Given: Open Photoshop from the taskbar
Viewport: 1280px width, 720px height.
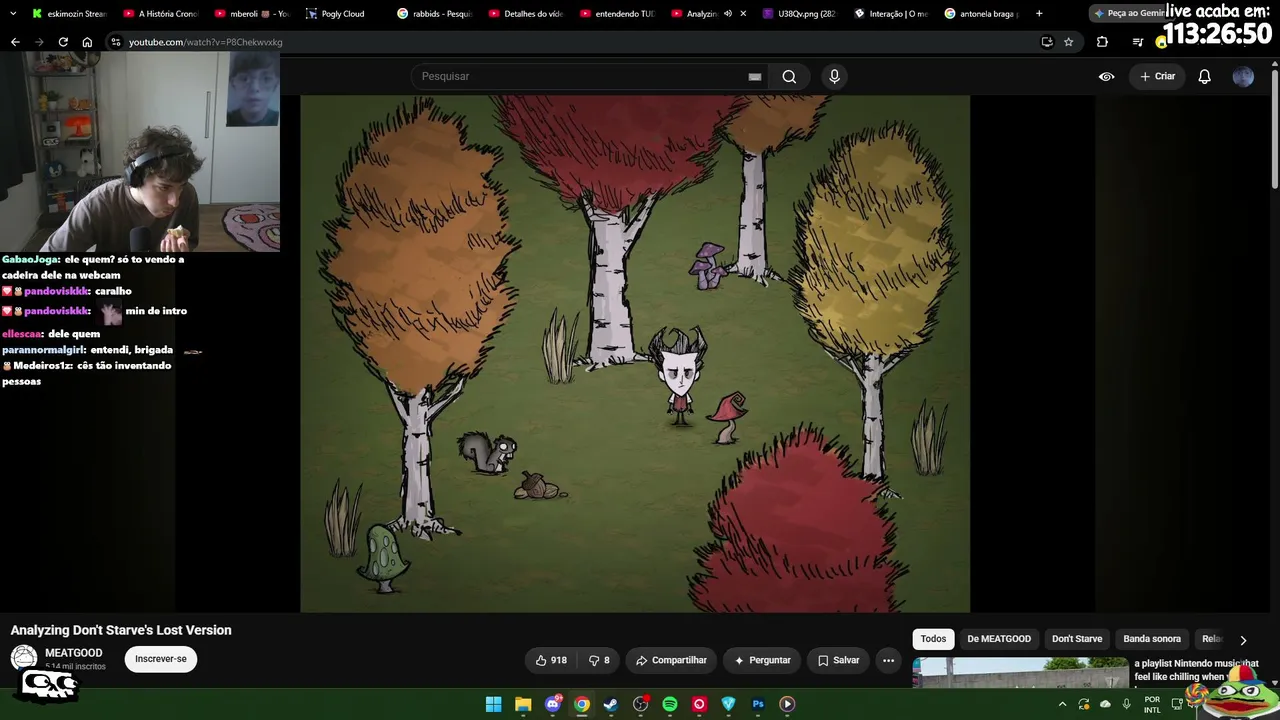Looking at the screenshot, I should [758, 704].
